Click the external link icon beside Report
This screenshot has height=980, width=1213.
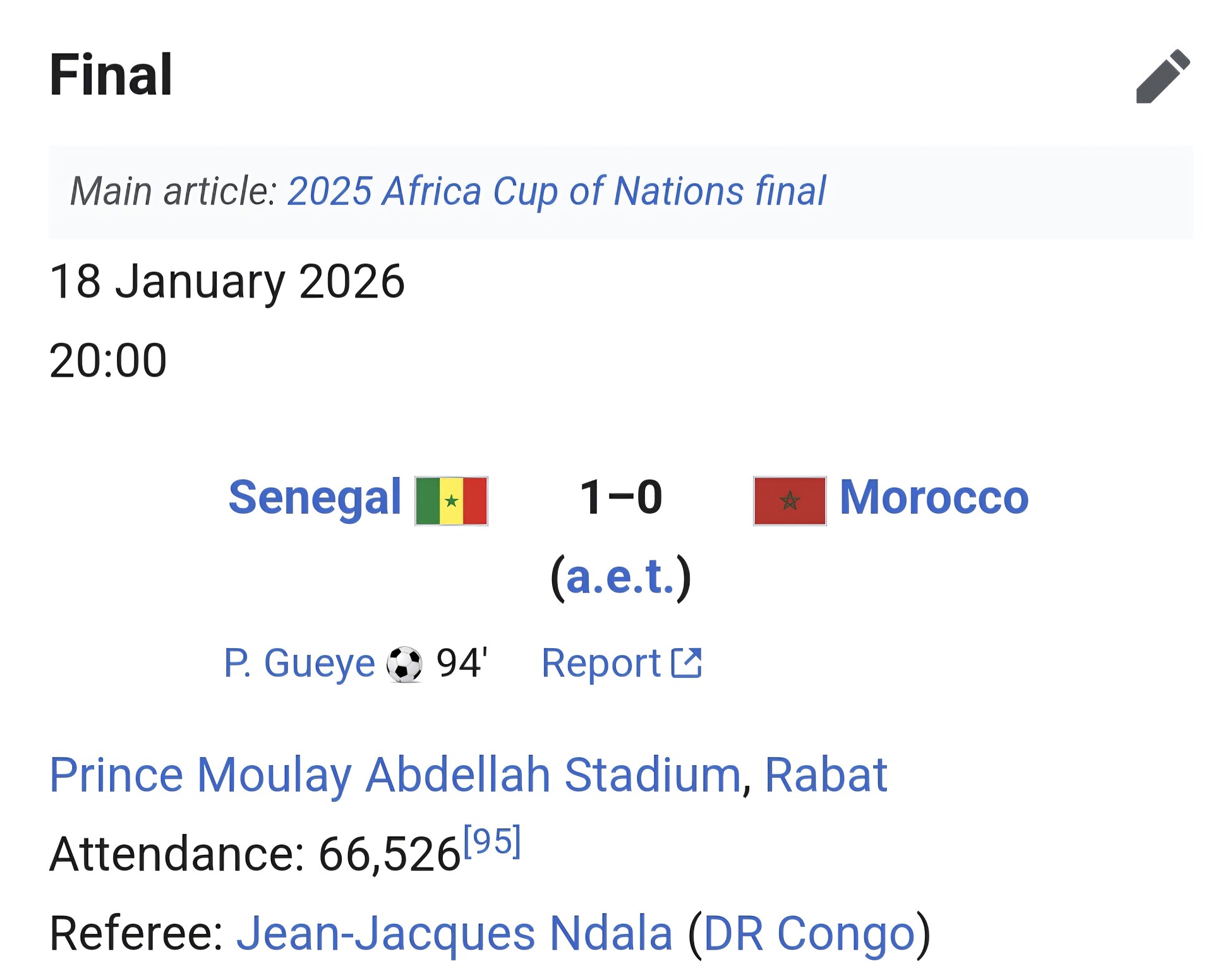(x=686, y=663)
